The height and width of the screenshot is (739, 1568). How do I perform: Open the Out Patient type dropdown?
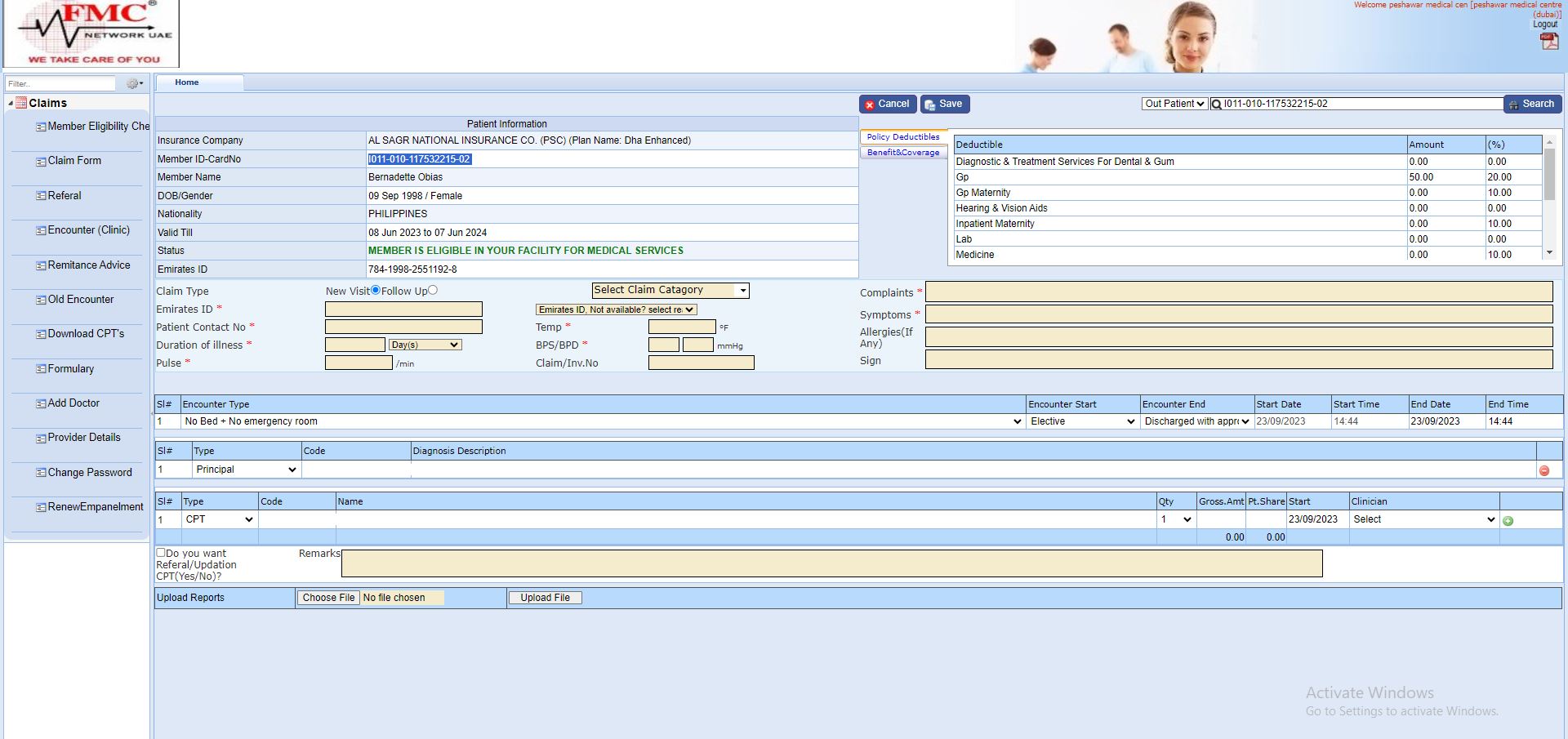pyautogui.click(x=1174, y=104)
